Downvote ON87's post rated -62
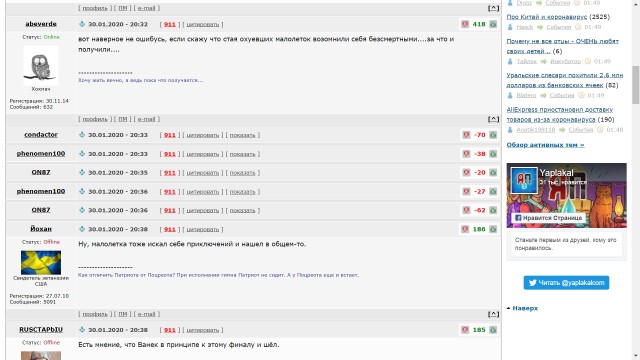 pyautogui.click(x=466, y=210)
